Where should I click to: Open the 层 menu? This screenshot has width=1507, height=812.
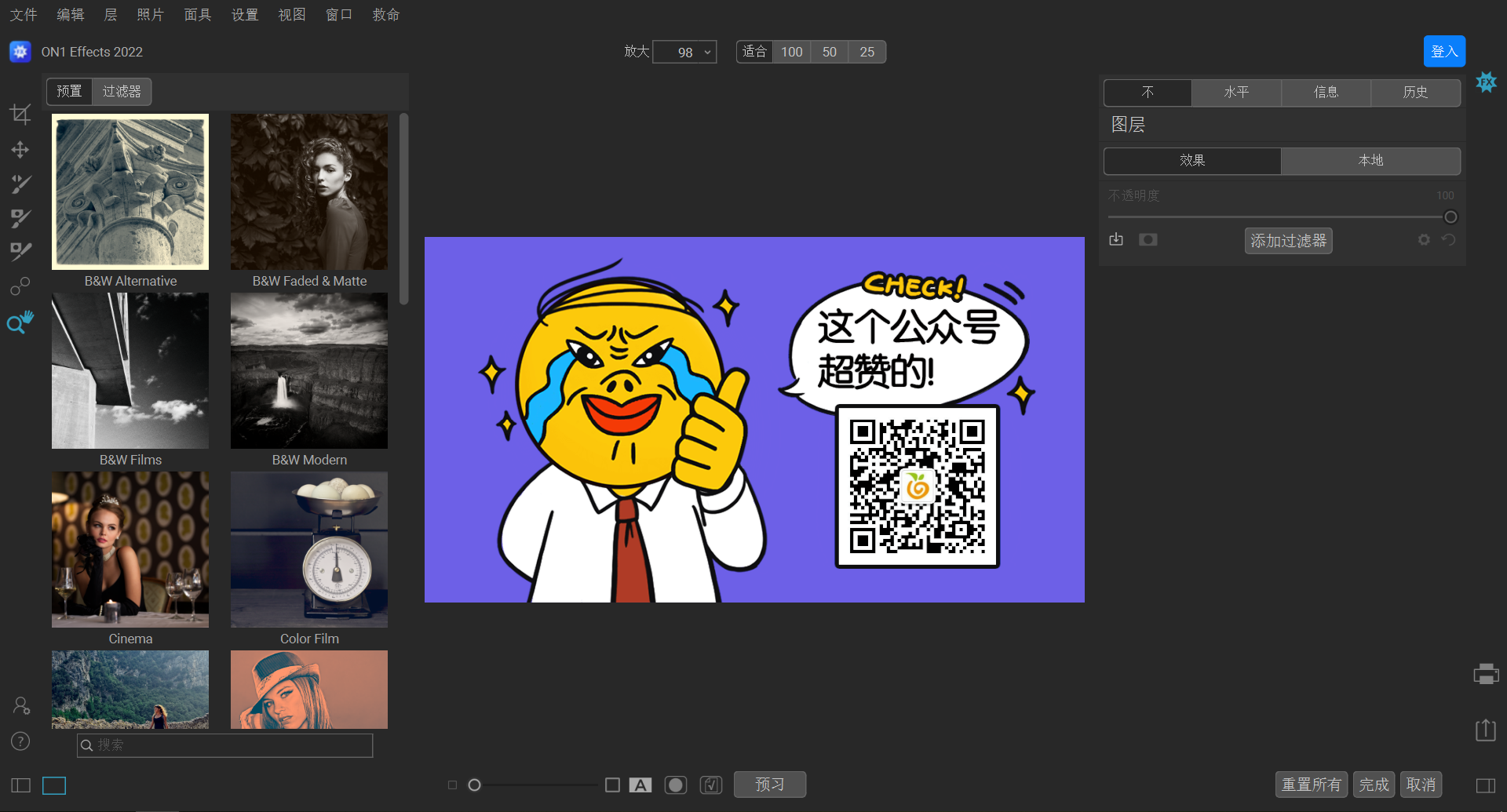tap(111, 15)
